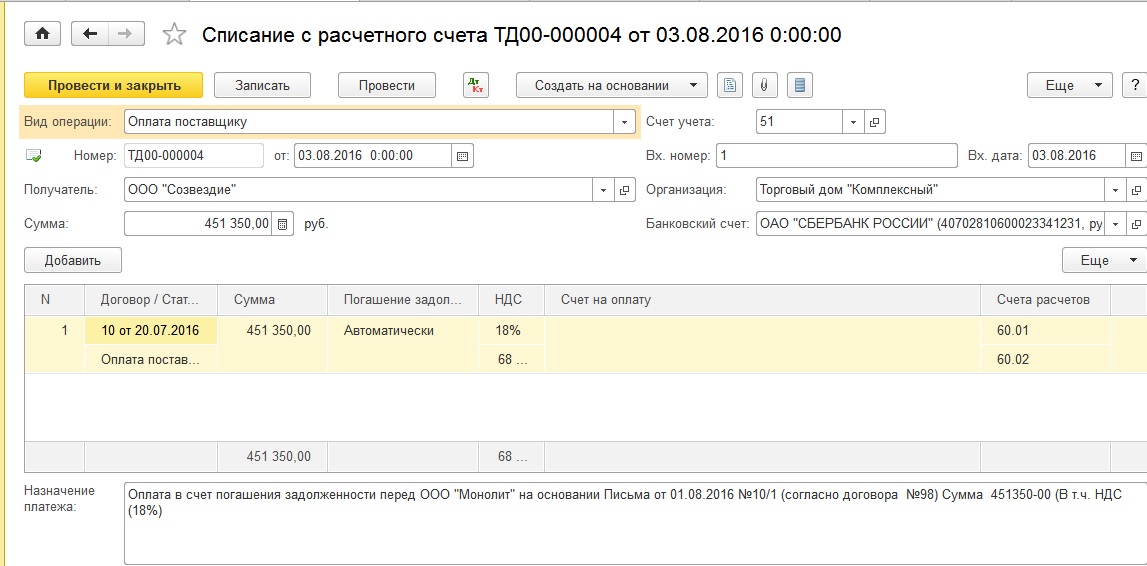Open the document report icon
The width and height of the screenshot is (1147, 566).
point(729,85)
